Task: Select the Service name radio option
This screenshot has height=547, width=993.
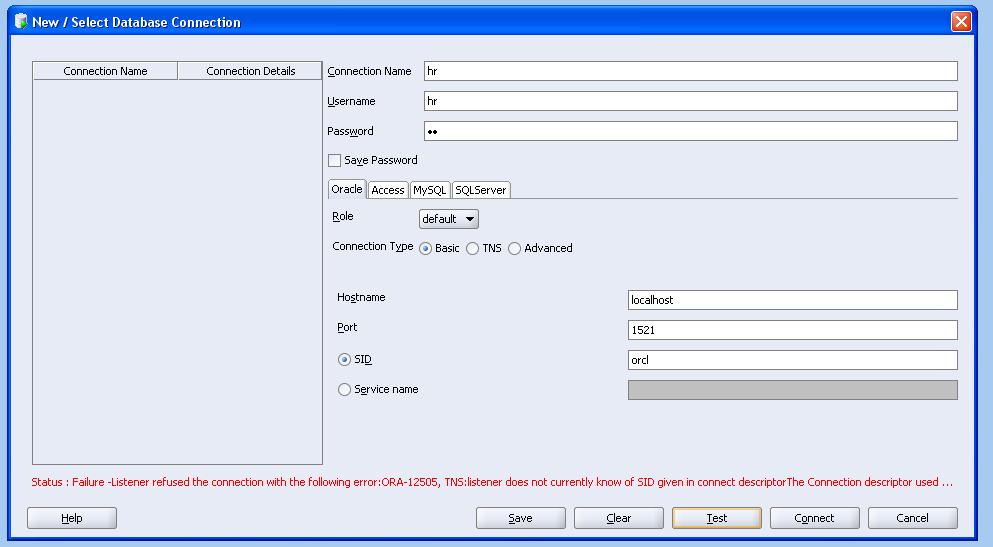Action: click(x=344, y=389)
